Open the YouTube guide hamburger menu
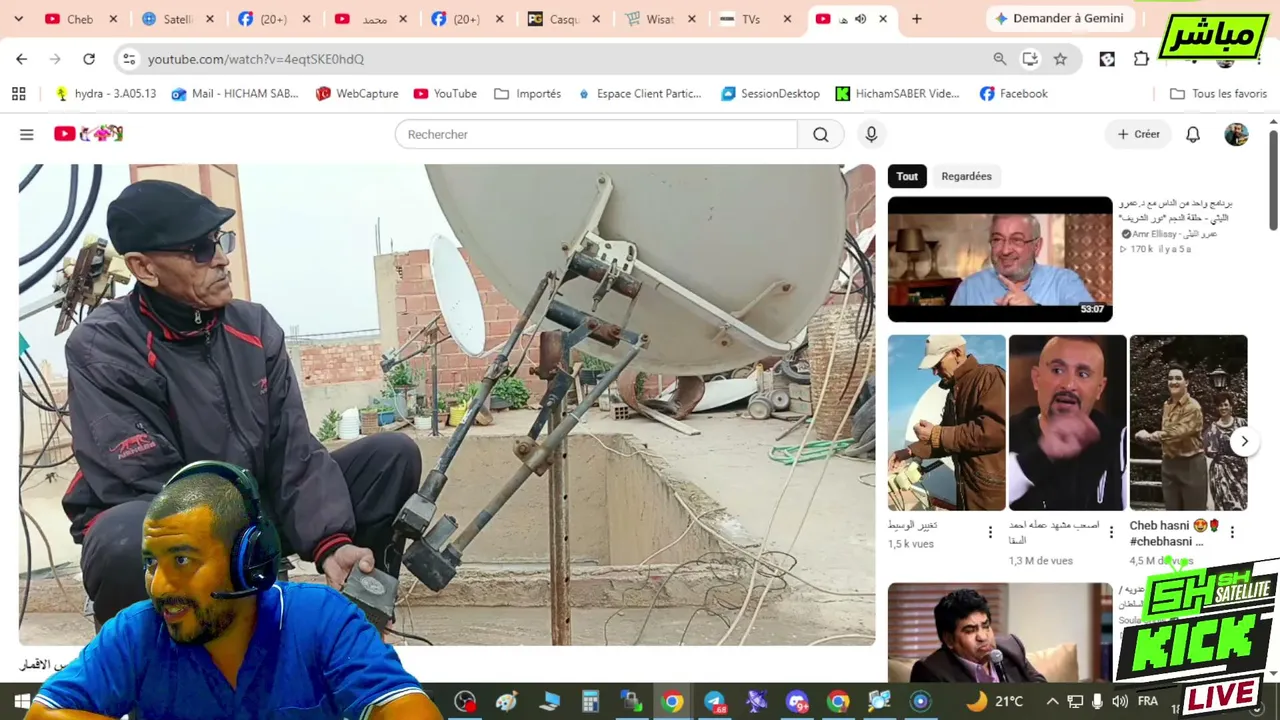The width and height of the screenshot is (1280, 720). click(x=27, y=134)
